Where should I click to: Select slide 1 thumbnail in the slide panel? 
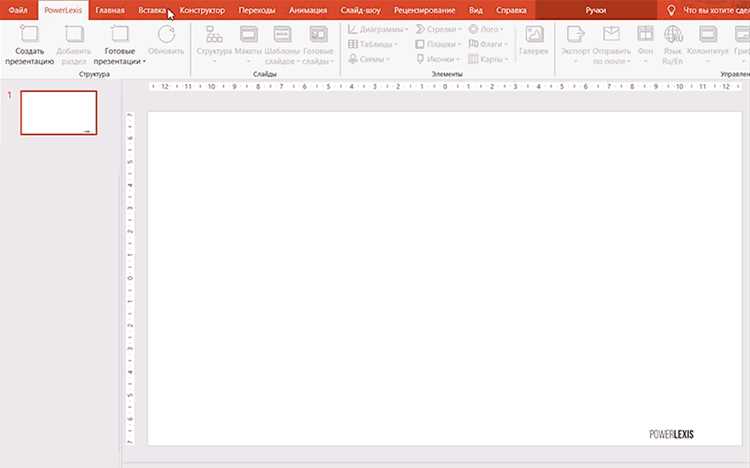pos(59,113)
